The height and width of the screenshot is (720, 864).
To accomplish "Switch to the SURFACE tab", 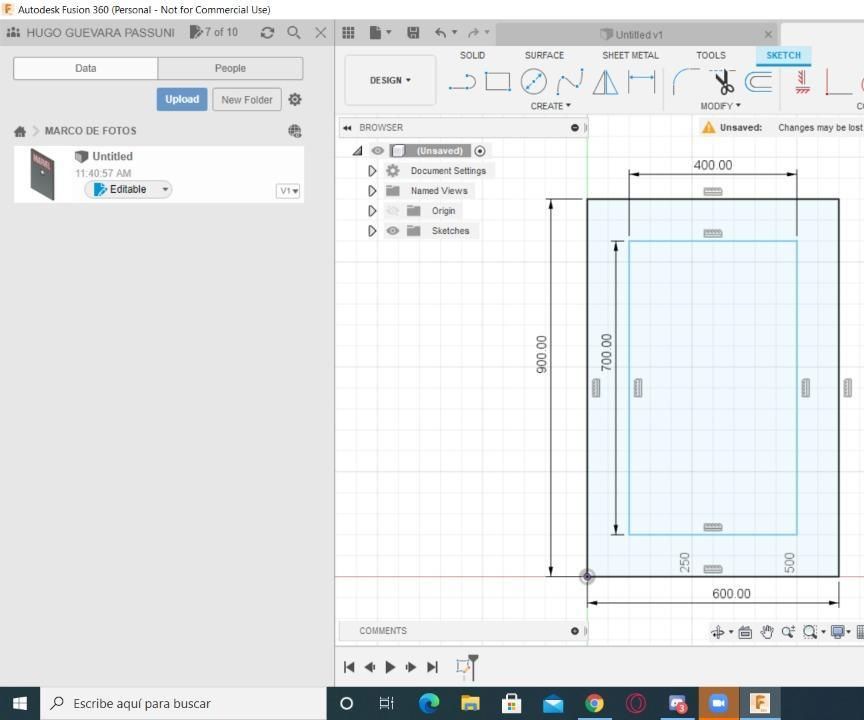I will point(544,56).
